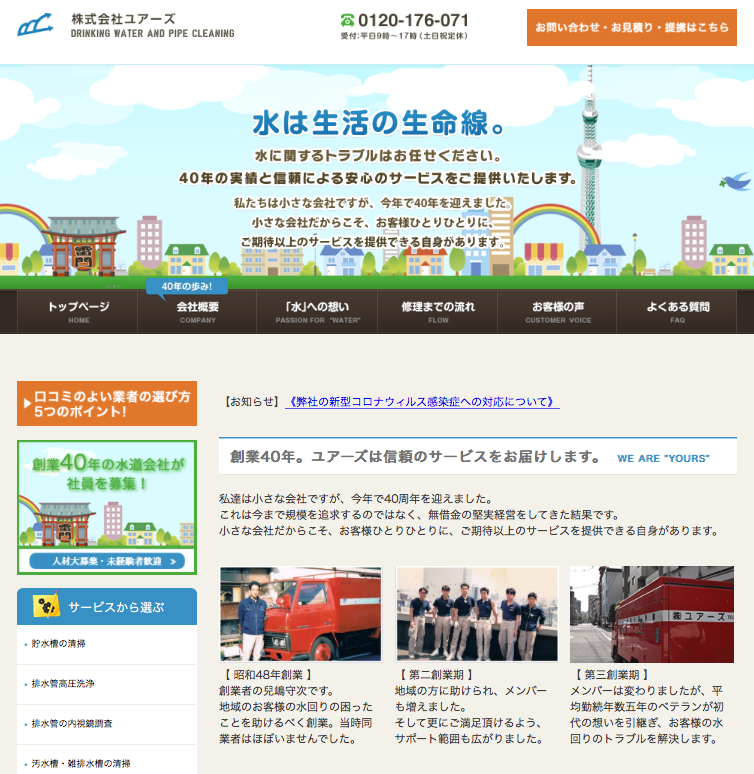Go to 「水」への想い page

tap(317, 312)
